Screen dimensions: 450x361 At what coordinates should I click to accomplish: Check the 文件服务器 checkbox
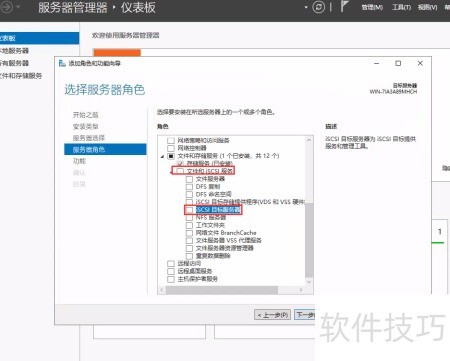(x=189, y=179)
